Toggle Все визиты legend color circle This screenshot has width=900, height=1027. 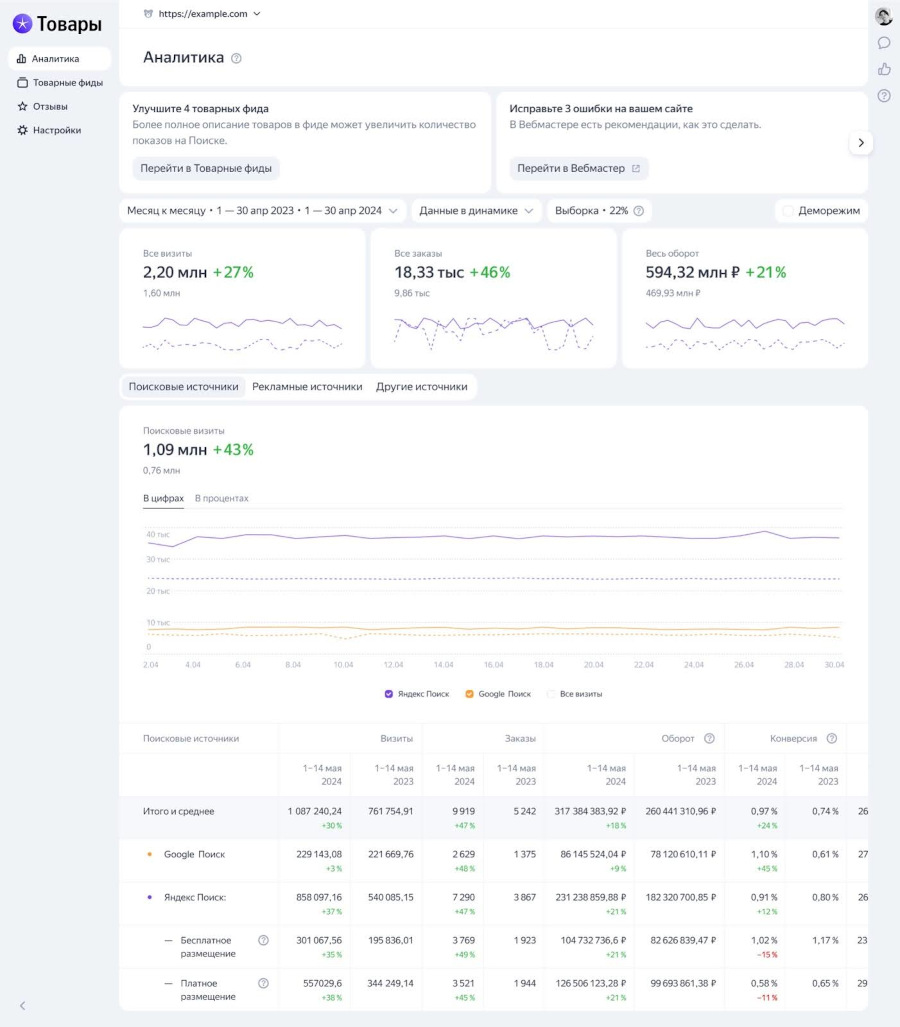tap(550, 693)
